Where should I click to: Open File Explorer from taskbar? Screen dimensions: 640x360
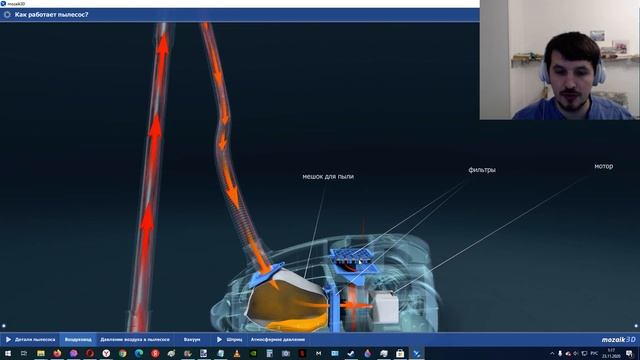(x=40, y=353)
